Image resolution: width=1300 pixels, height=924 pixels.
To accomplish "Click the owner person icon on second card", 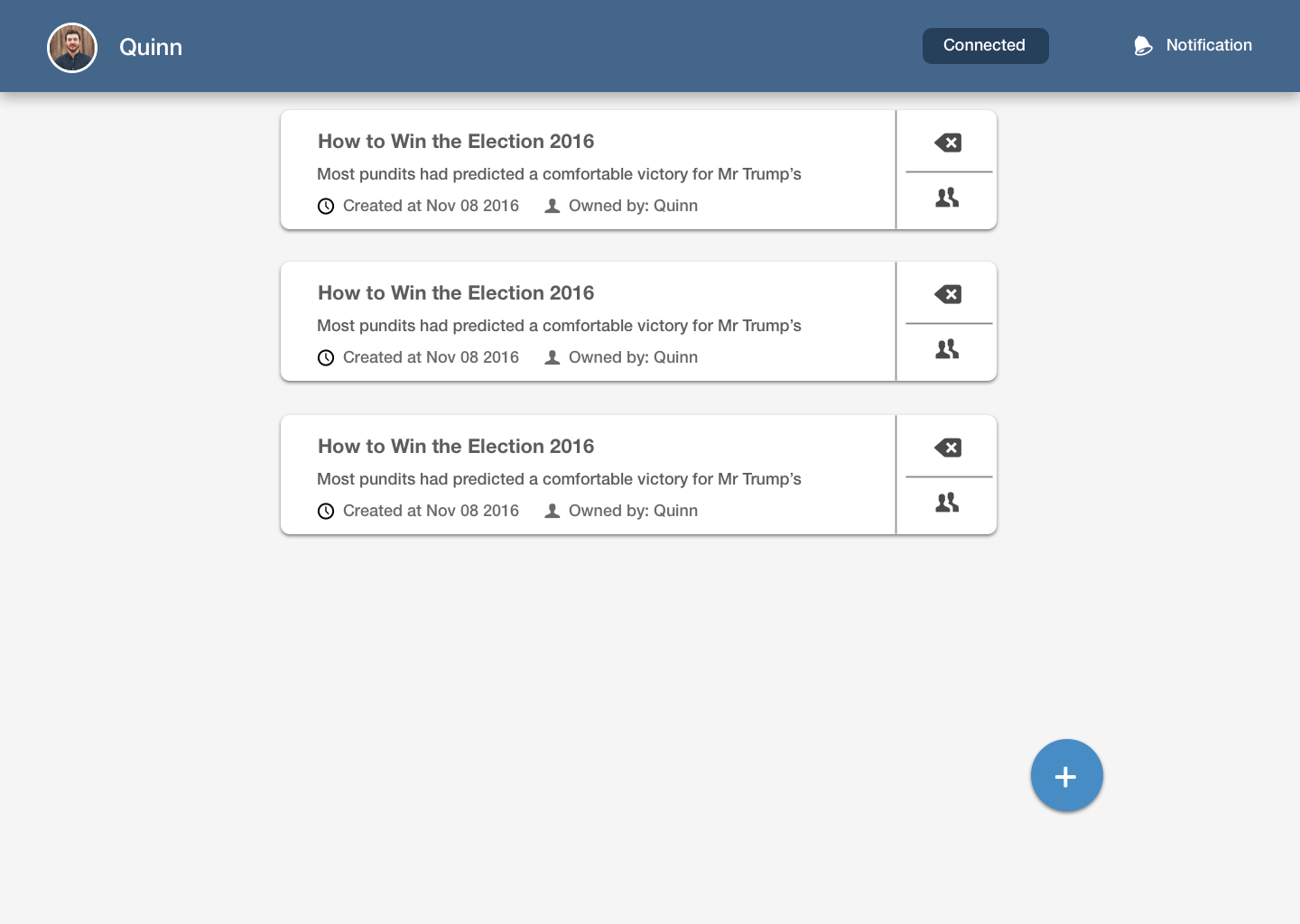I will click(552, 358).
